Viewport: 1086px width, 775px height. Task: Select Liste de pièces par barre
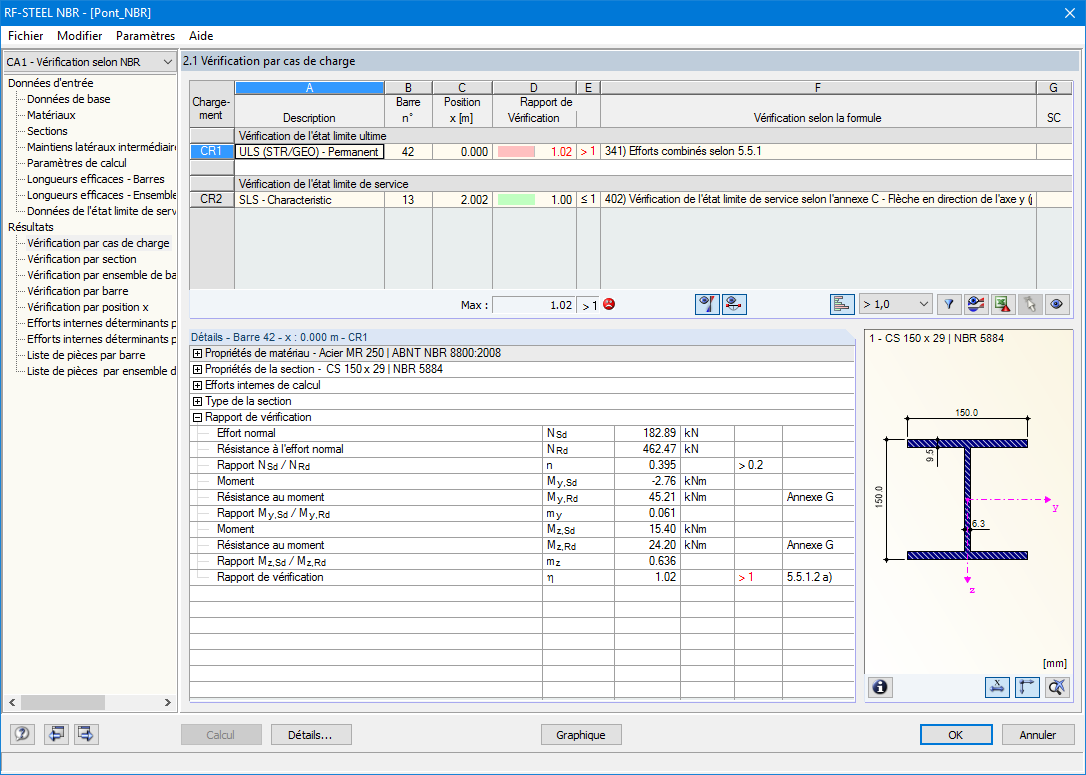pos(86,355)
